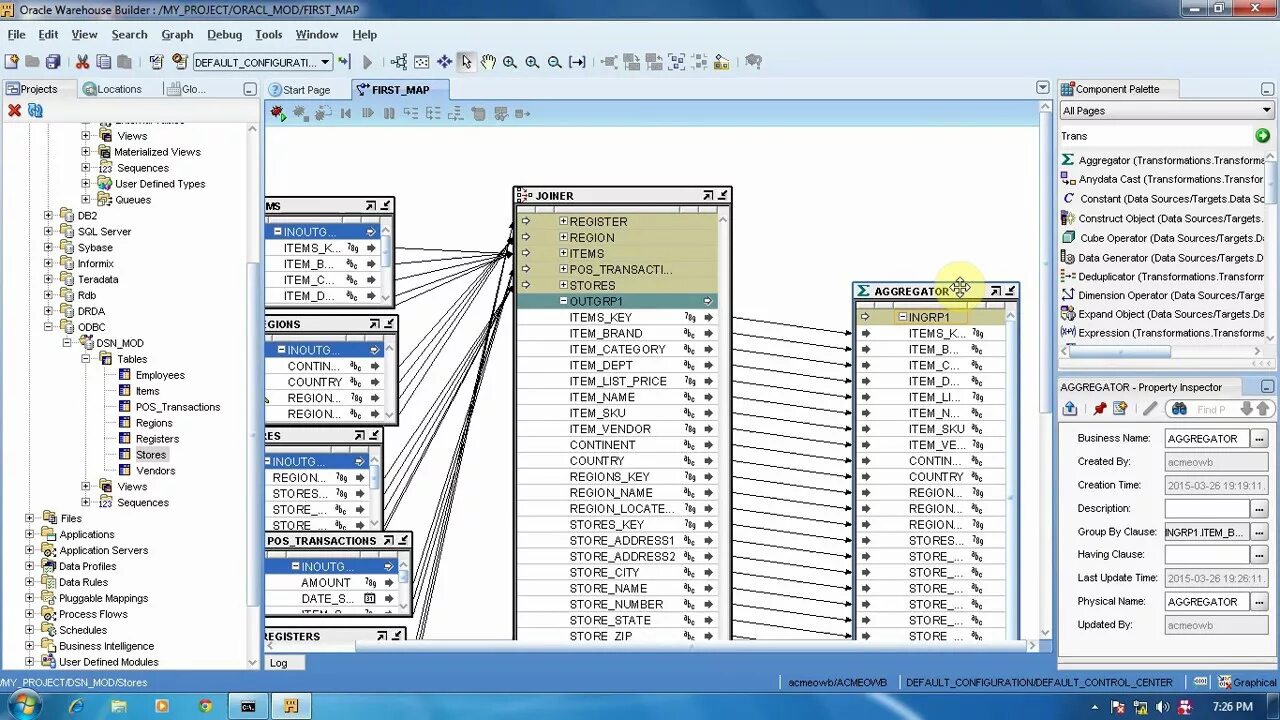Click the Zoom In magnifier icon
Image resolution: width=1280 pixels, height=720 pixels.
(x=510, y=62)
